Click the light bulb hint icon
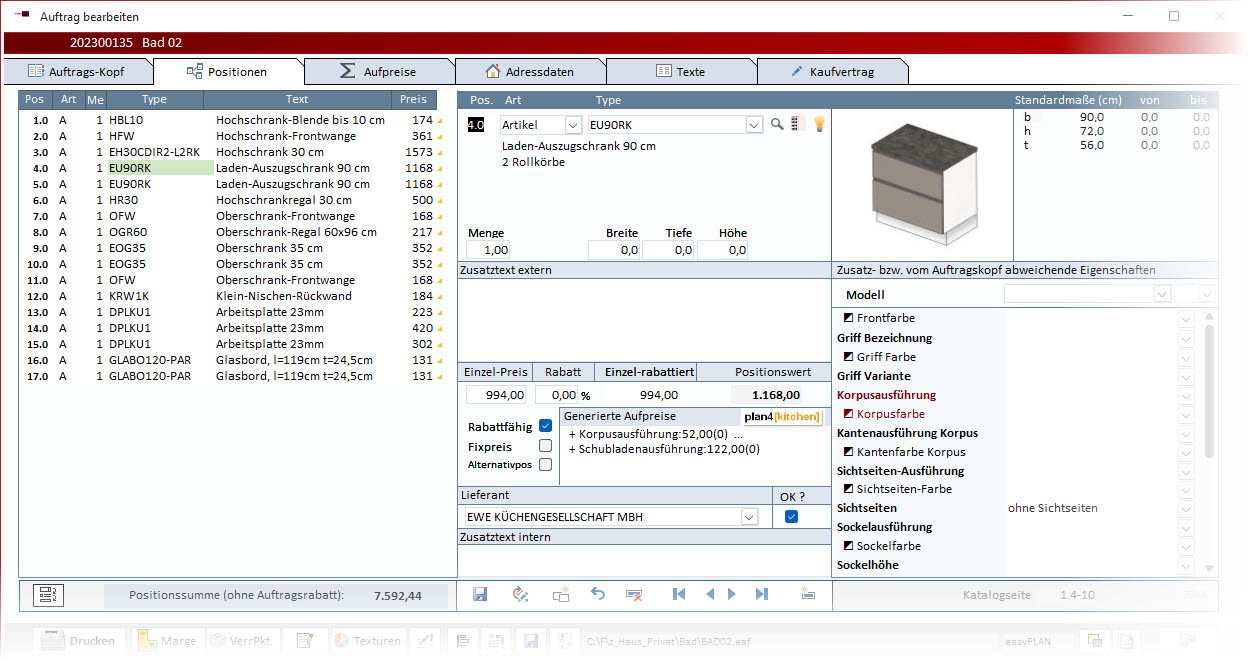This screenshot has height=661, width=1248. tap(818, 125)
